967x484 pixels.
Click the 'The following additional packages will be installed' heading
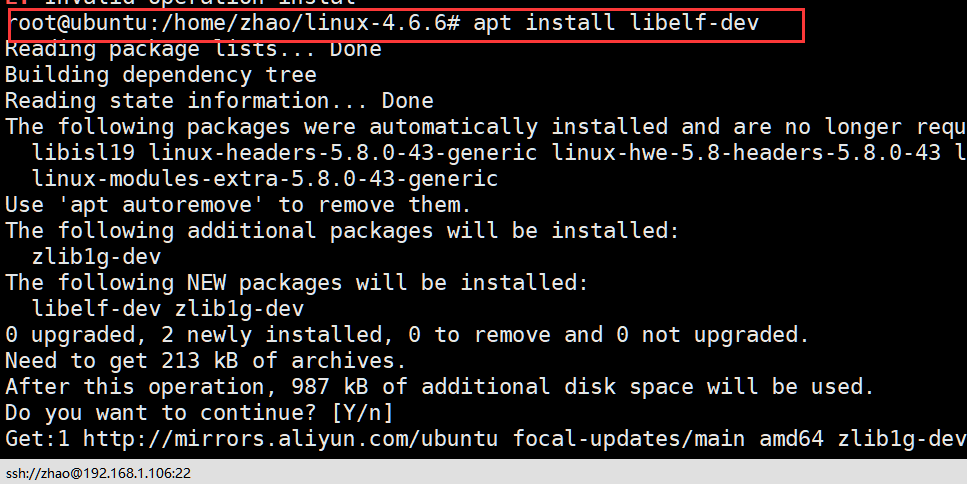click(x=342, y=231)
